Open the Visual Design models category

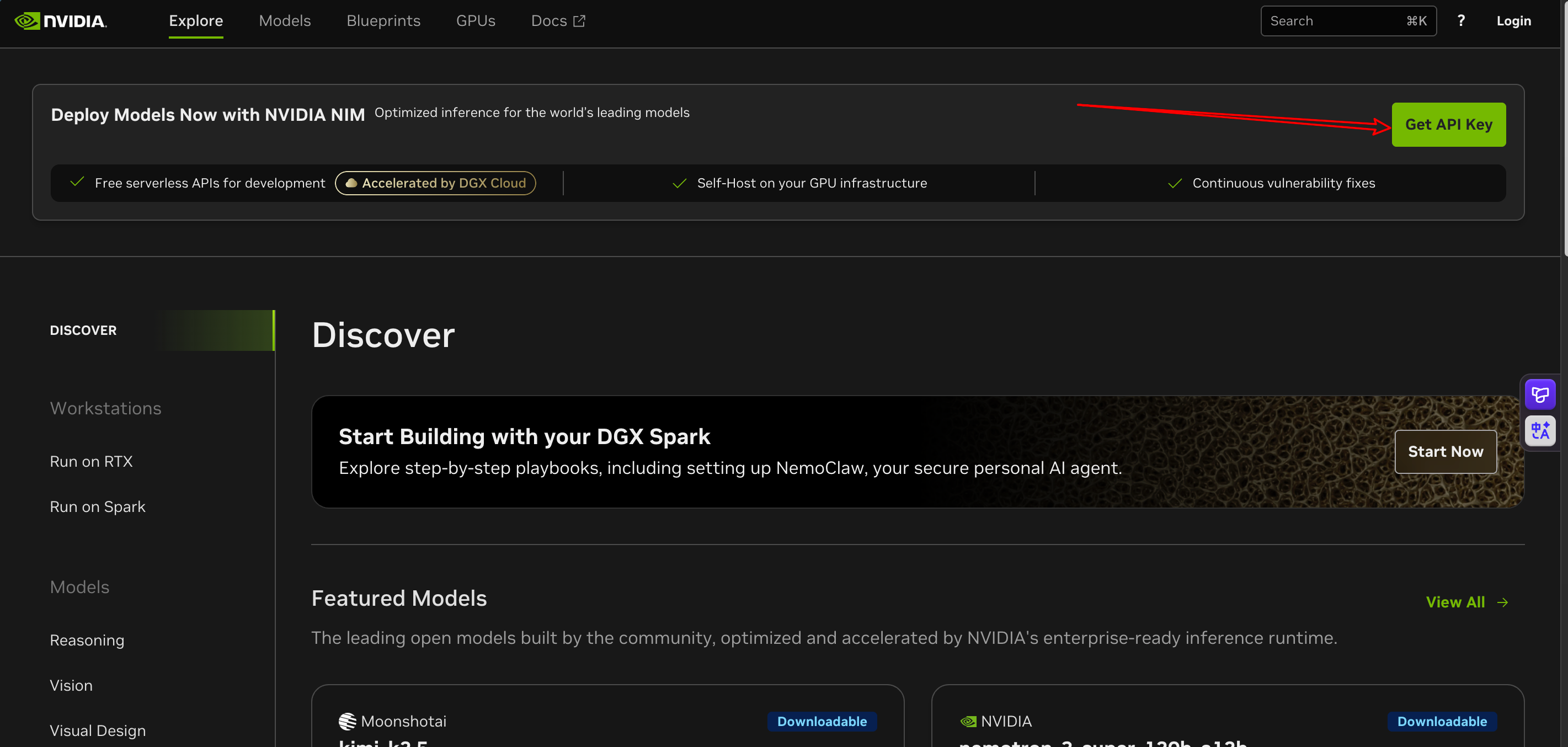coord(98,730)
